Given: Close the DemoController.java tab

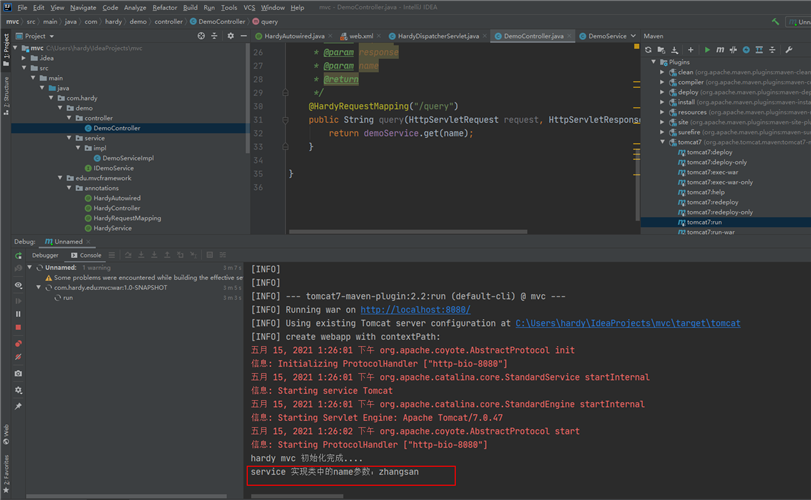Looking at the screenshot, I should point(569,36).
